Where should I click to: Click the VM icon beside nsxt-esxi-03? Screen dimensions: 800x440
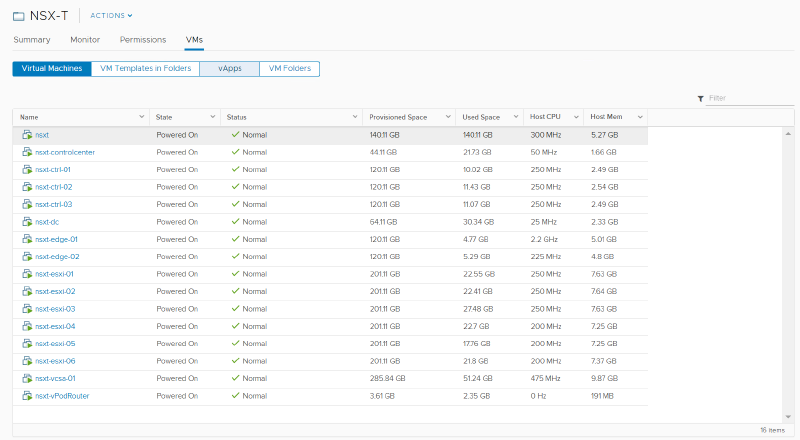(x=27, y=309)
